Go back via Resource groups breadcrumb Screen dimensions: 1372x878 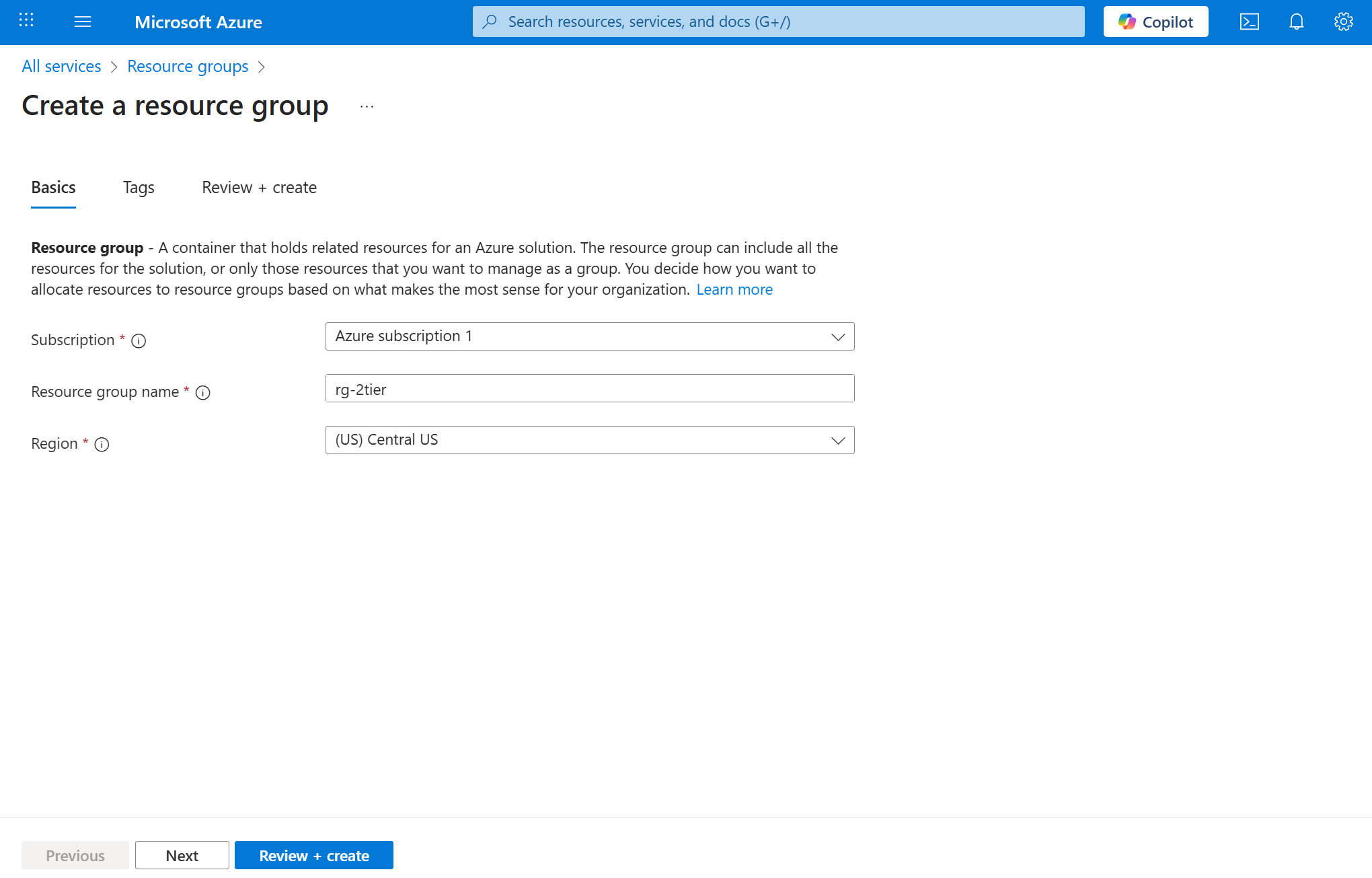(188, 66)
